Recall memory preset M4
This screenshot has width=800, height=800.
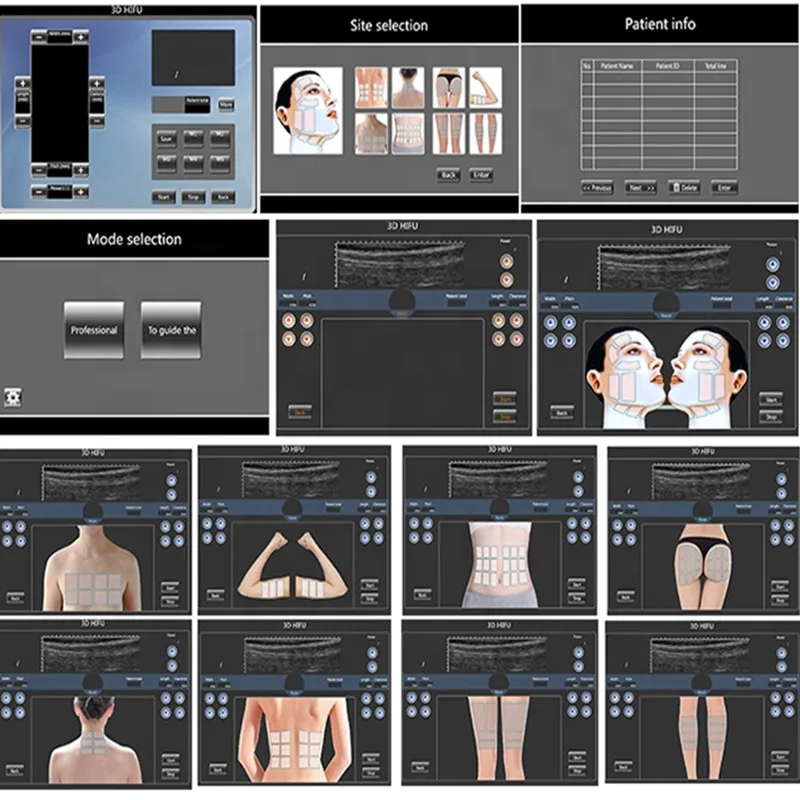click(x=193, y=164)
